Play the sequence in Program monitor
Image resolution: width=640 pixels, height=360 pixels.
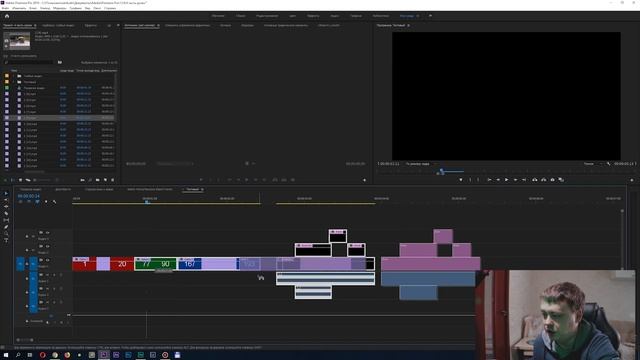[x=507, y=180]
